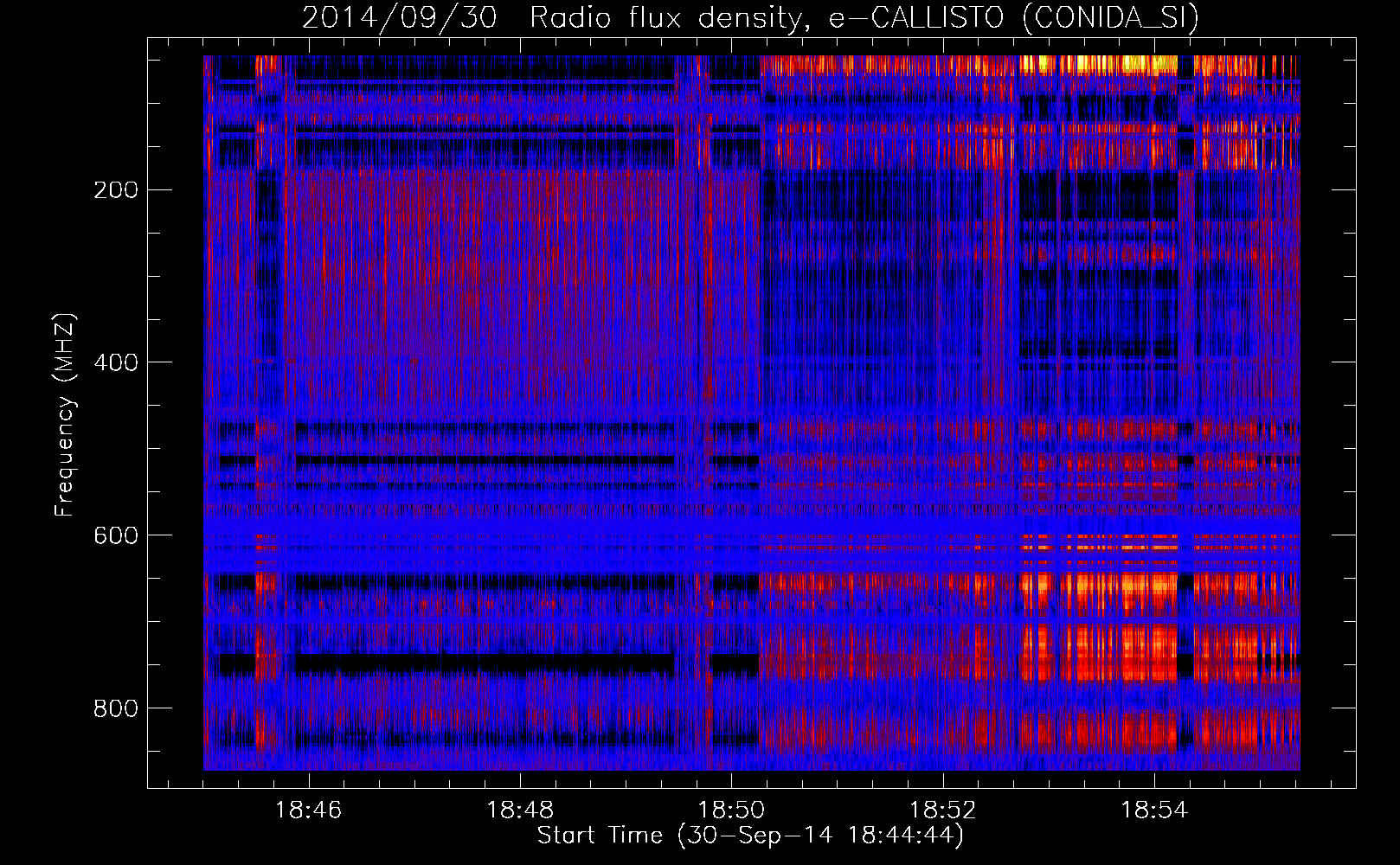Click the 200 frequency tick label
This screenshot has width=1400, height=865.
coord(115,190)
